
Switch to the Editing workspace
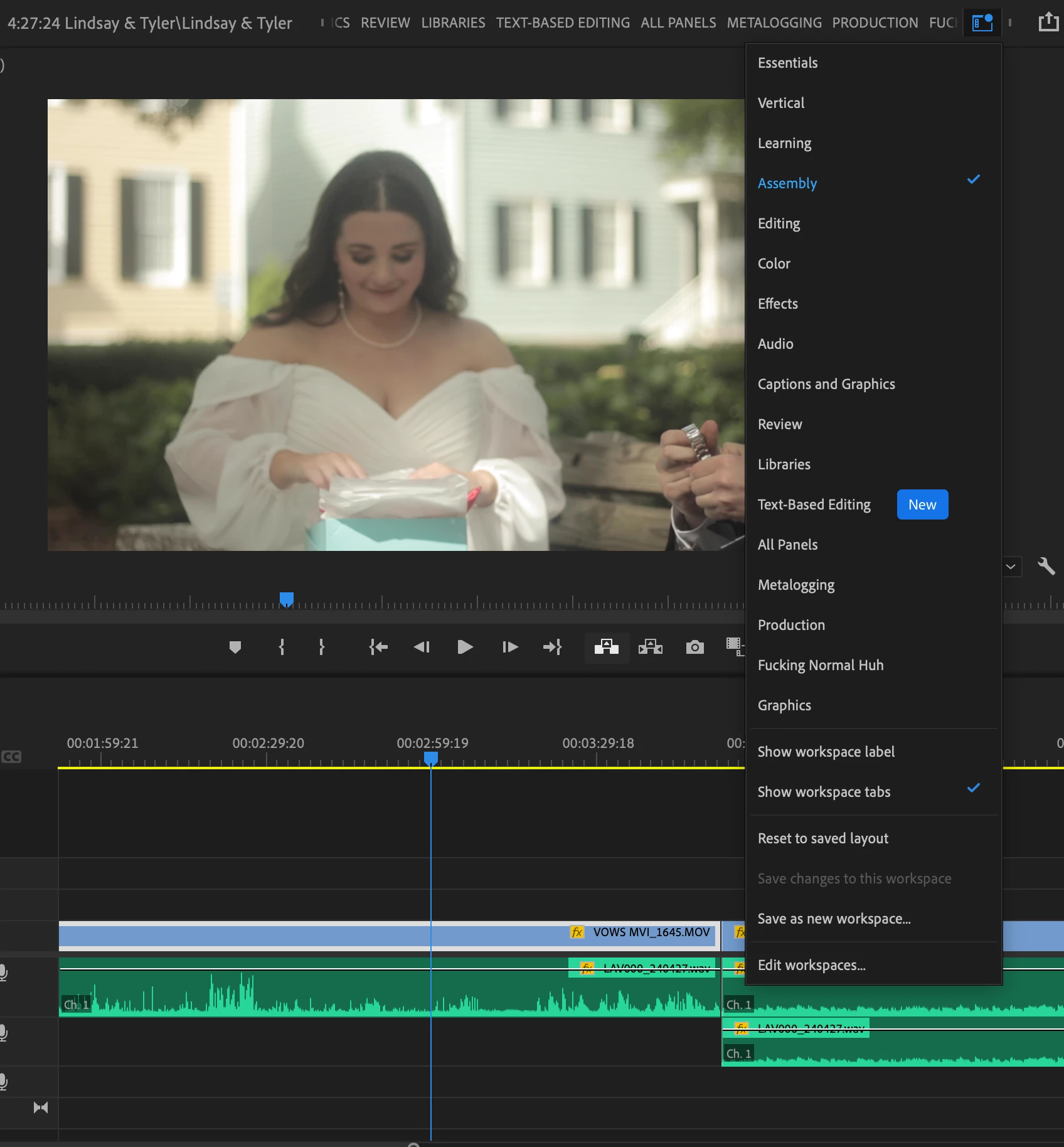tap(873, 223)
